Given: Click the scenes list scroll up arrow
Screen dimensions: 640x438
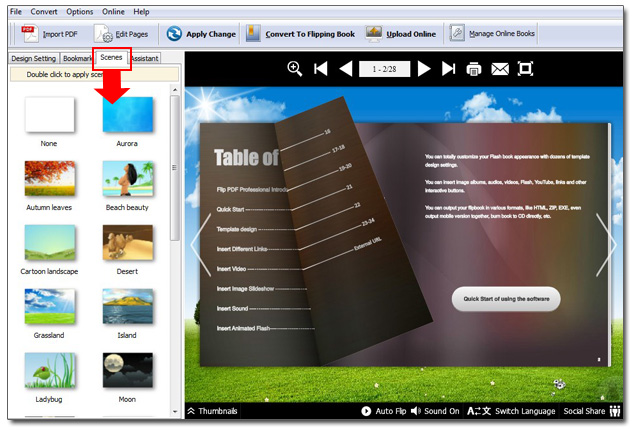Looking at the screenshot, I should point(175,89).
